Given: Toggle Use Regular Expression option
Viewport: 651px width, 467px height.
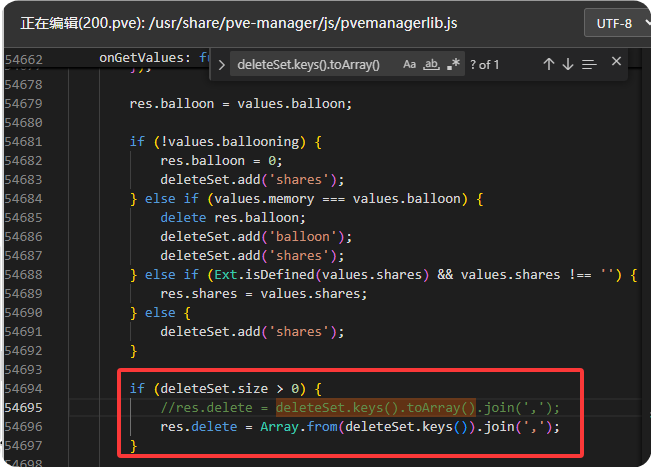Looking at the screenshot, I should click(x=454, y=65).
